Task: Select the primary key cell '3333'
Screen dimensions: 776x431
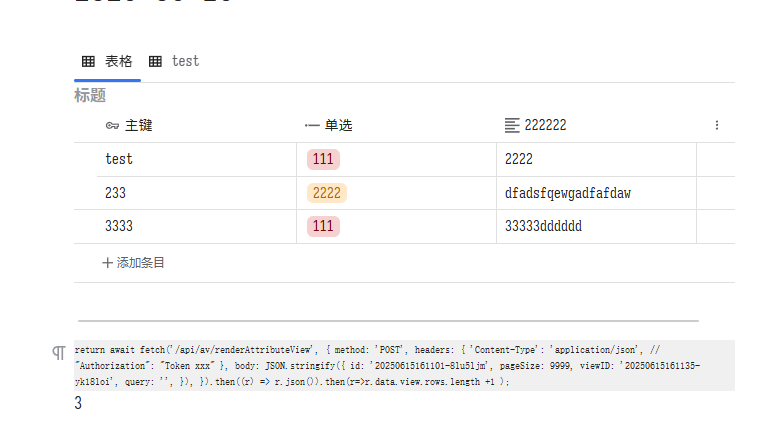Action: (119, 226)
